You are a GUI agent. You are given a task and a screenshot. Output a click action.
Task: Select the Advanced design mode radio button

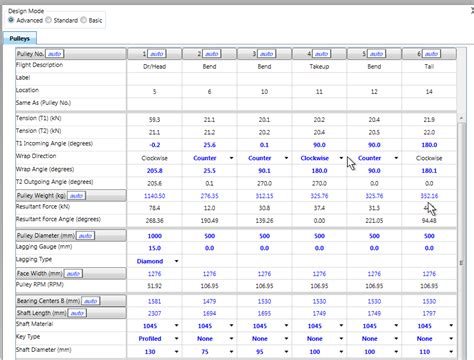tap(11, 20)
